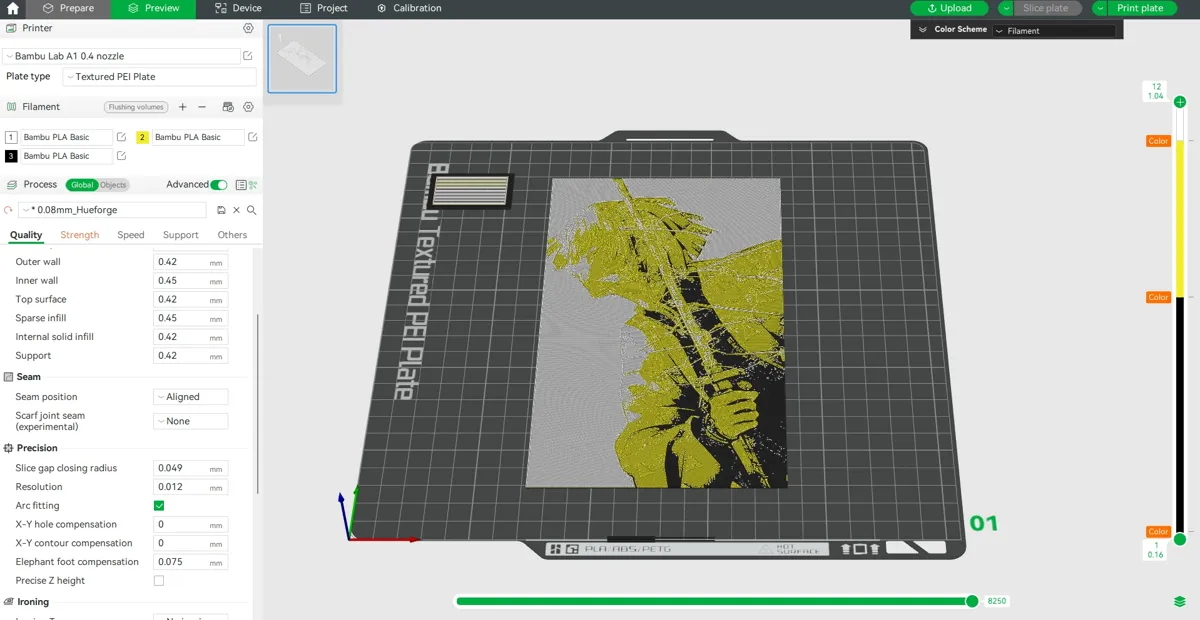The height and width of the screenshot is (620, 1200).
Task: Click filament 2 yellow color swatch
Action: pyautogui.click(x=142, y=137)
